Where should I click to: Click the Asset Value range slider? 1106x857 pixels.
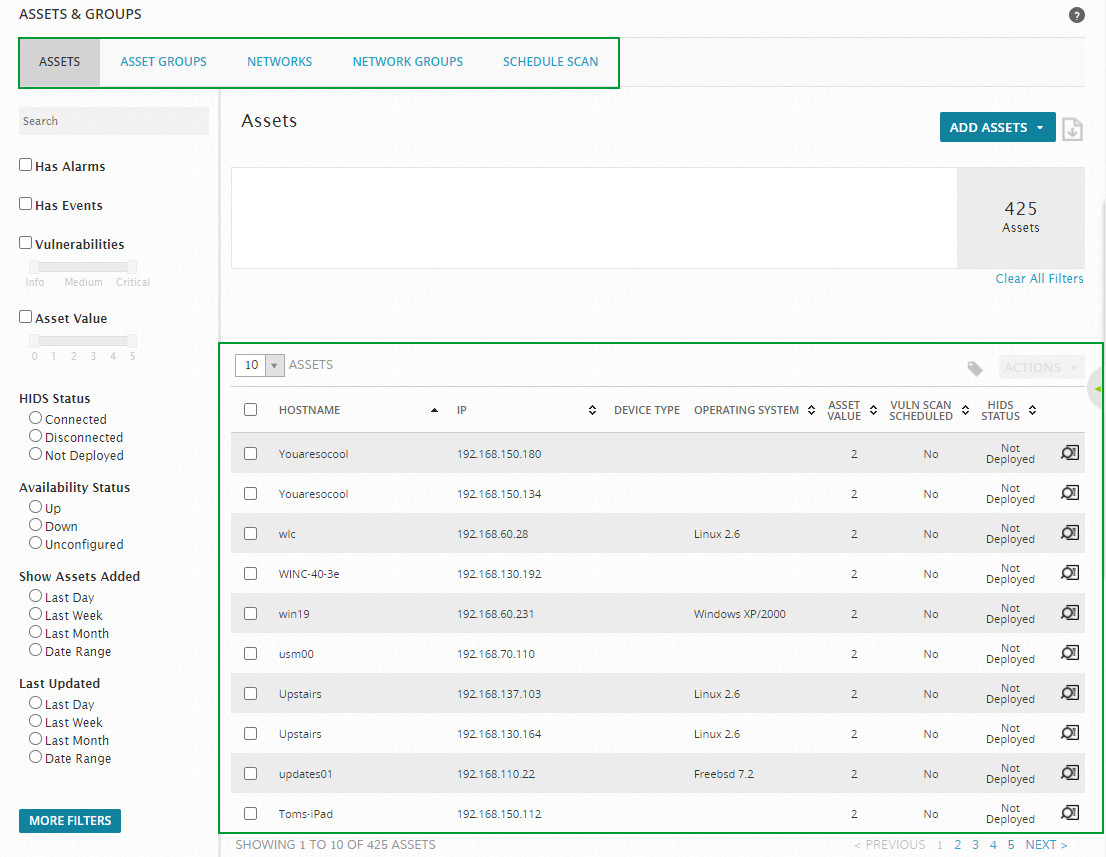click(x=83, y=341)
